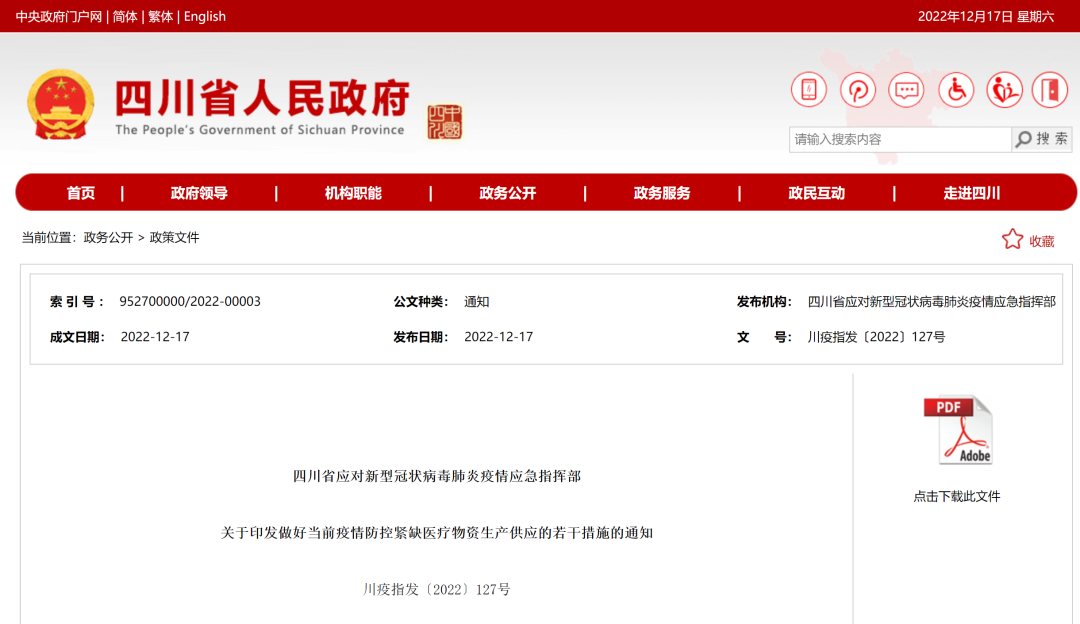
Task: Open the 政务公开 nav menu
Action: (x=508, y=193)
